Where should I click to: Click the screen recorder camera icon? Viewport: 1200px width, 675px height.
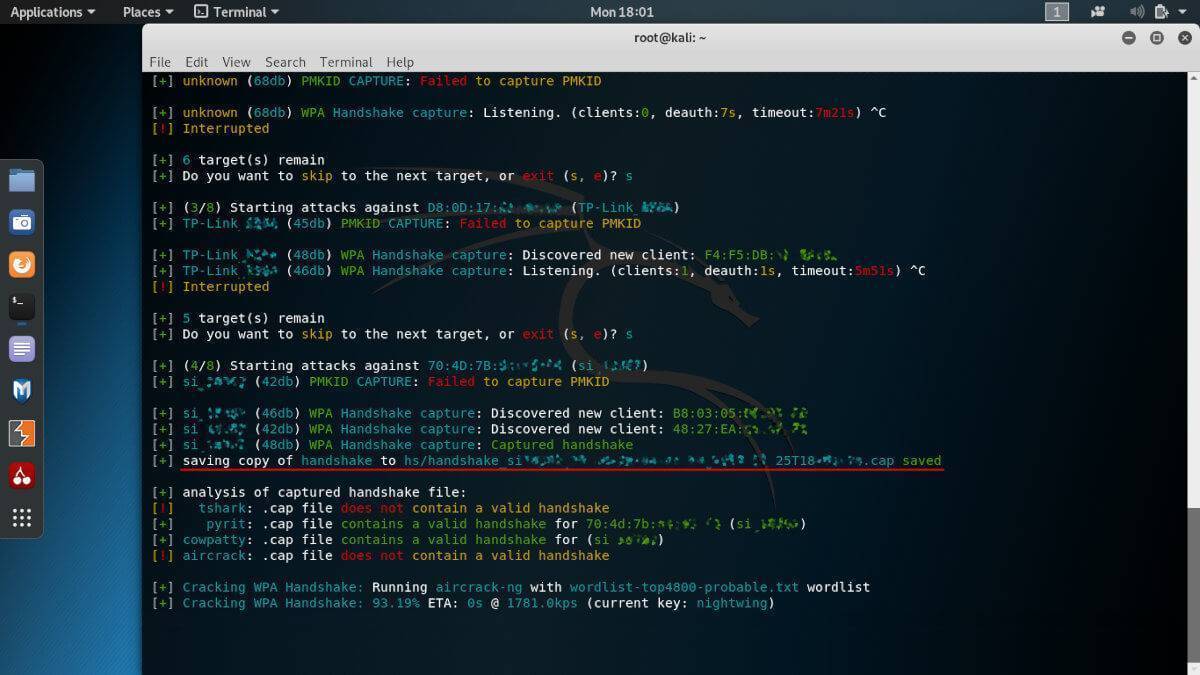pos(1099,12)
